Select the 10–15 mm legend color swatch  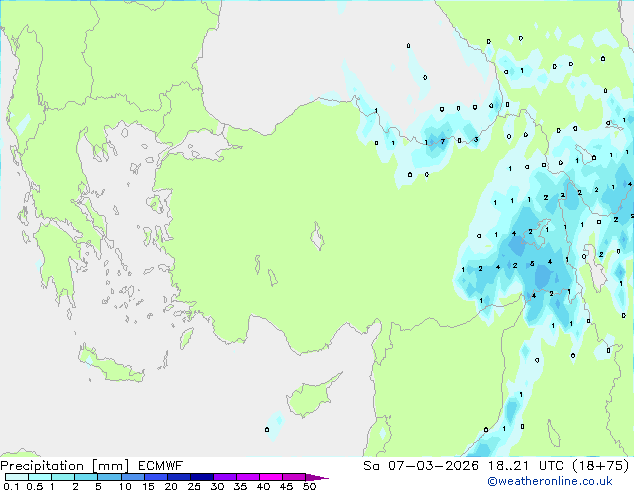point(132,477)
